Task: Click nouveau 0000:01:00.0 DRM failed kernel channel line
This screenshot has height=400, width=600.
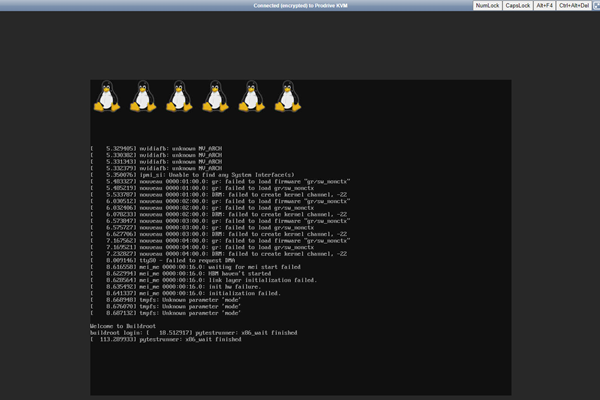Action: [x=219, y=194]
